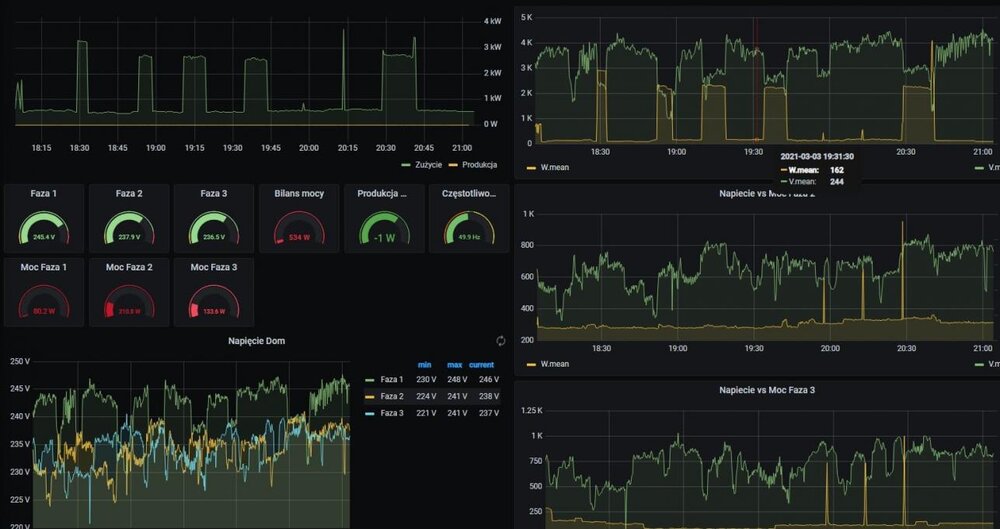Click the refresh icon beside Napięcie Dom

(x=500, y=341)
